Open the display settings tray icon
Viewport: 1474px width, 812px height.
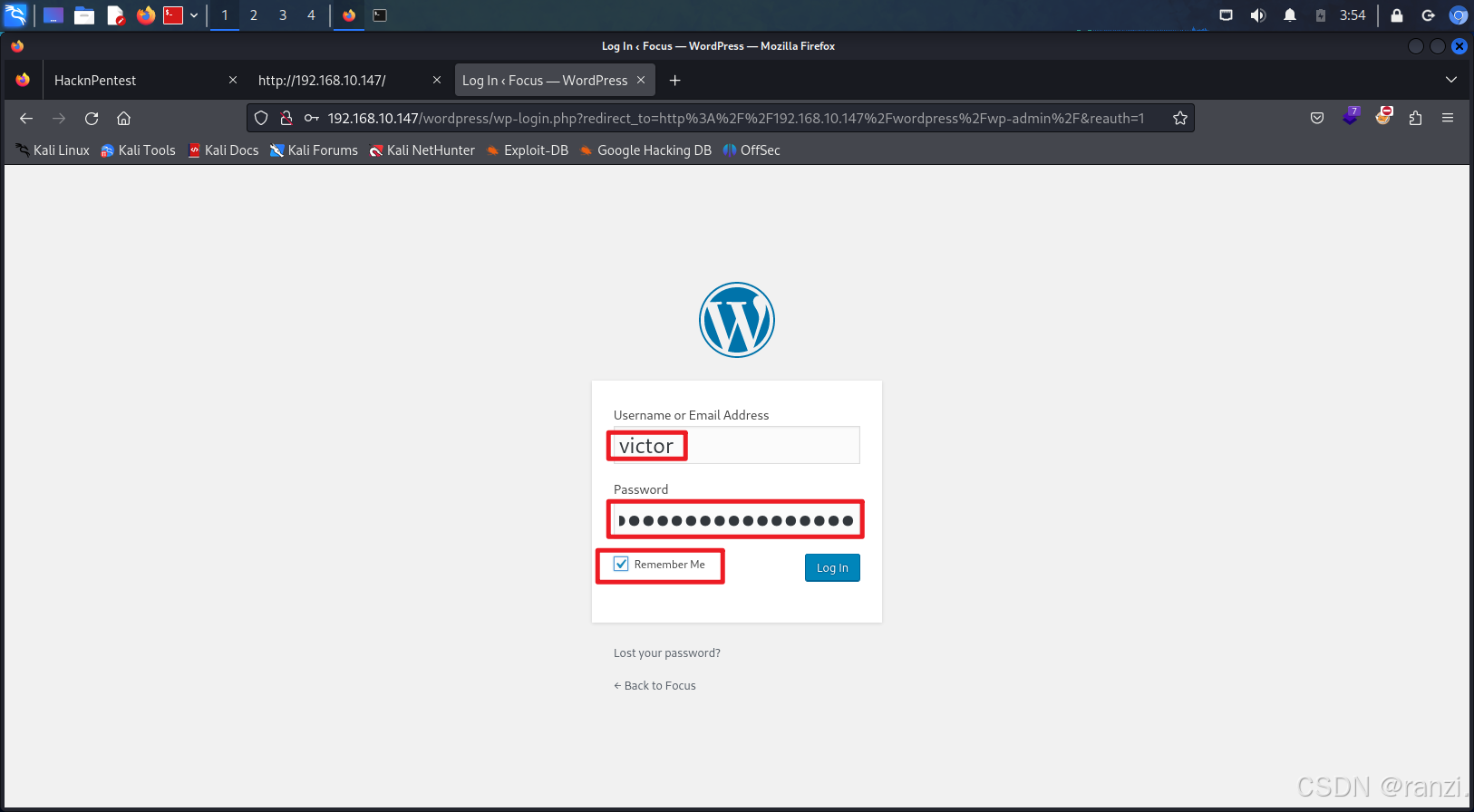point(1226,15)
